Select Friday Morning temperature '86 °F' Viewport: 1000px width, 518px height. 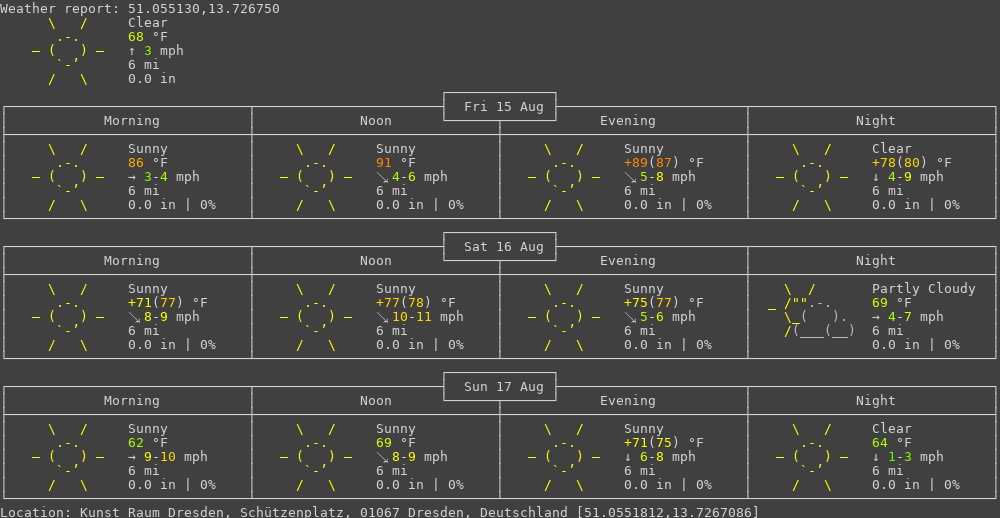click(x=148, y=163)
